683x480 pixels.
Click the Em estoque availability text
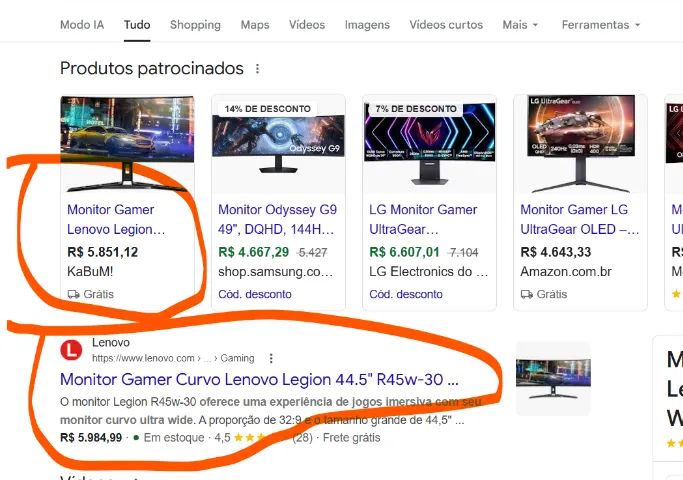tap(174, 438)
